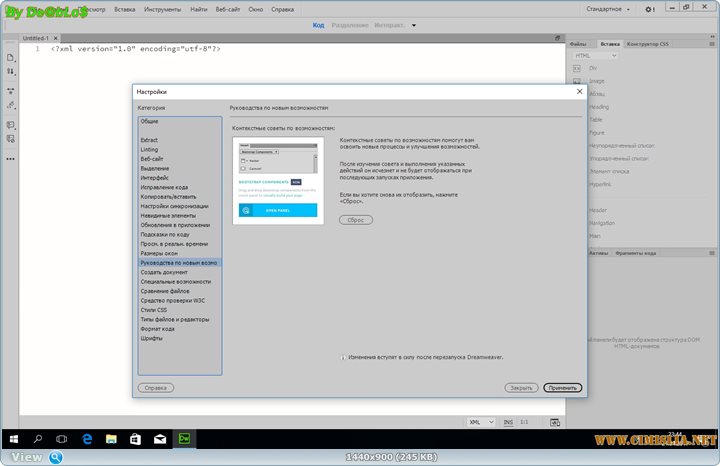Open the Windows Store taskbar icon
The height and width of the screenshot is (466, 720).
coord(135,438)
